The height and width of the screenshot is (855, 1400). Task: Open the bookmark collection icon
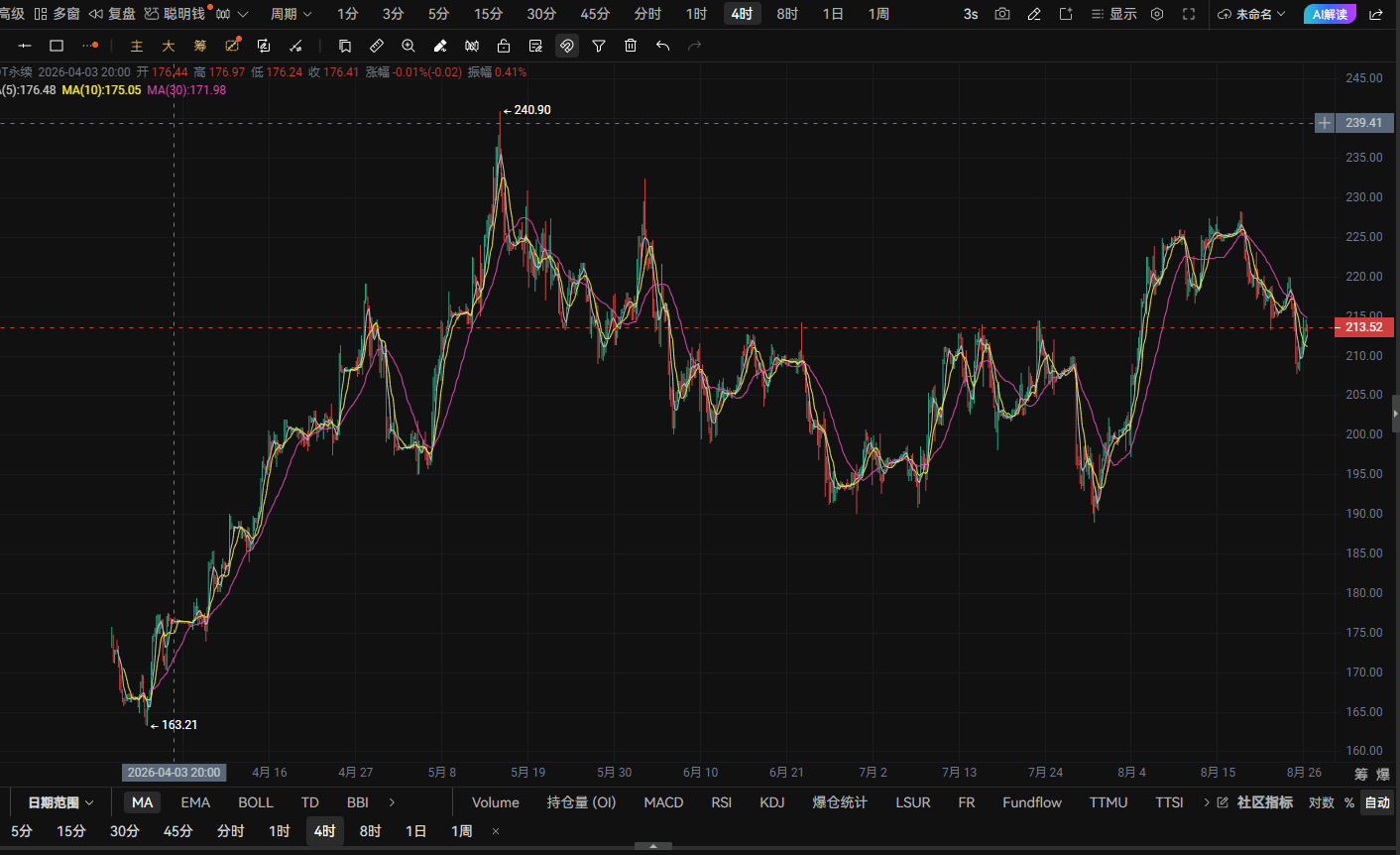tap(345, 46)
